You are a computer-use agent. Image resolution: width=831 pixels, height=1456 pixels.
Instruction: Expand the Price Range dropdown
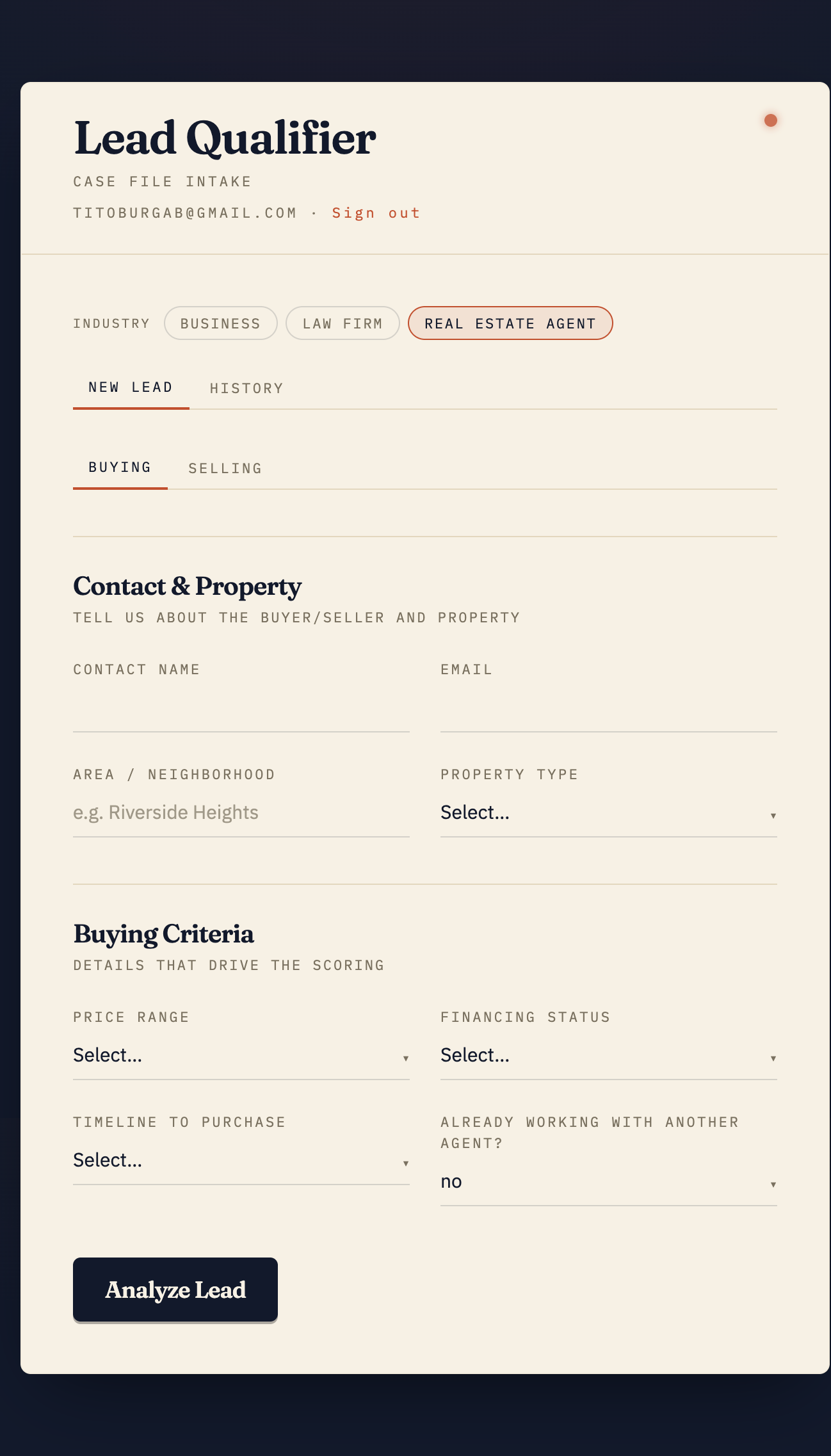click(241, 1056)
